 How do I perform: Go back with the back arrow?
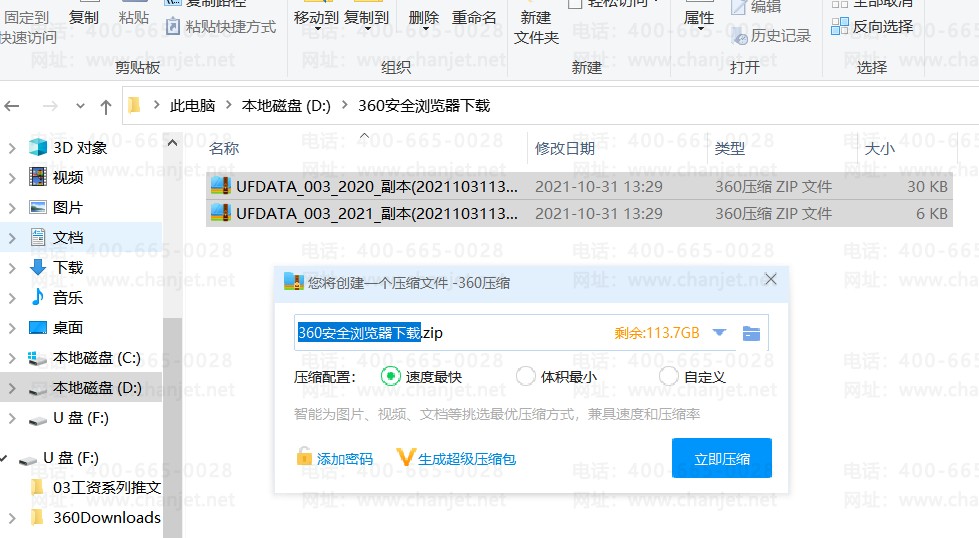click(x=12, y=106)
